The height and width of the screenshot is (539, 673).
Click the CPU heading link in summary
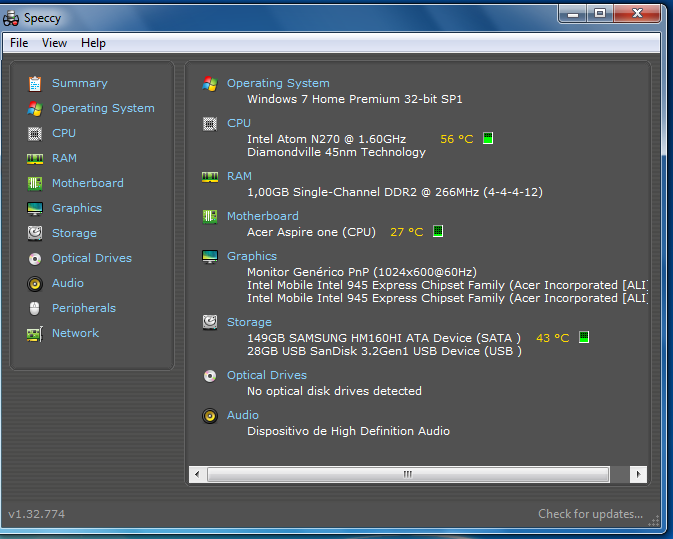pos(239,123)
